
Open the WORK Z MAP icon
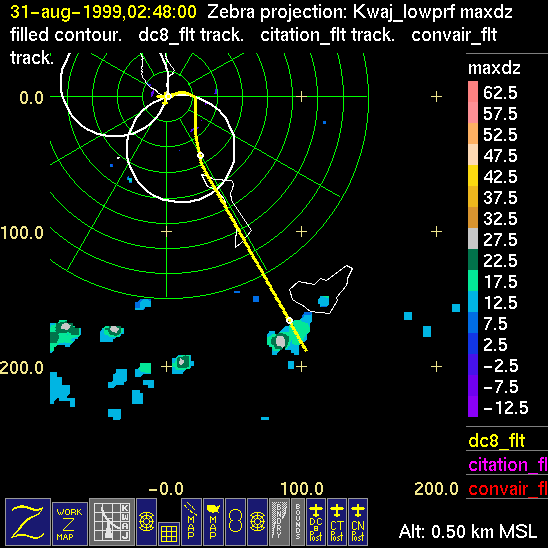point(70,524)
